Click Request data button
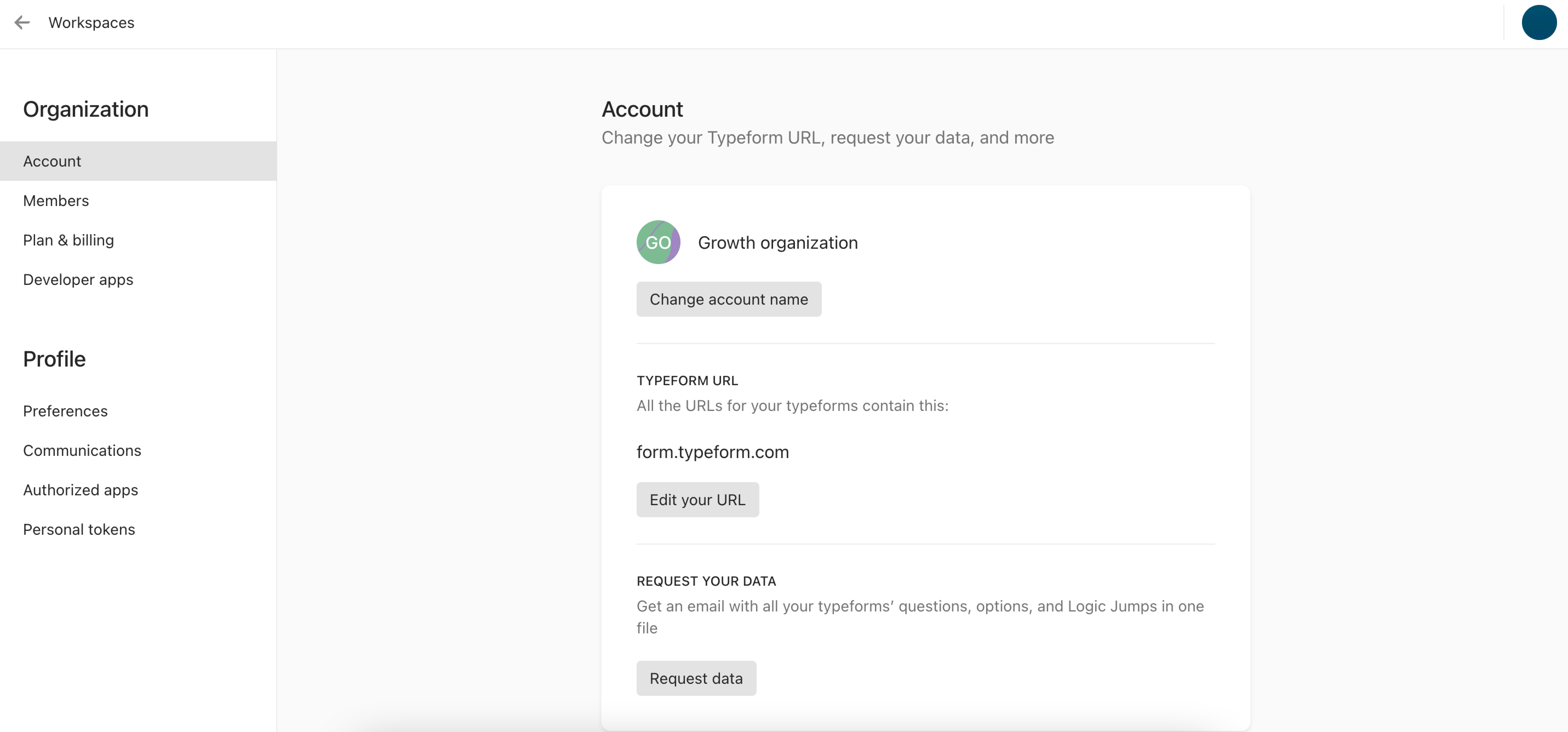 click(x=696, y=678)
